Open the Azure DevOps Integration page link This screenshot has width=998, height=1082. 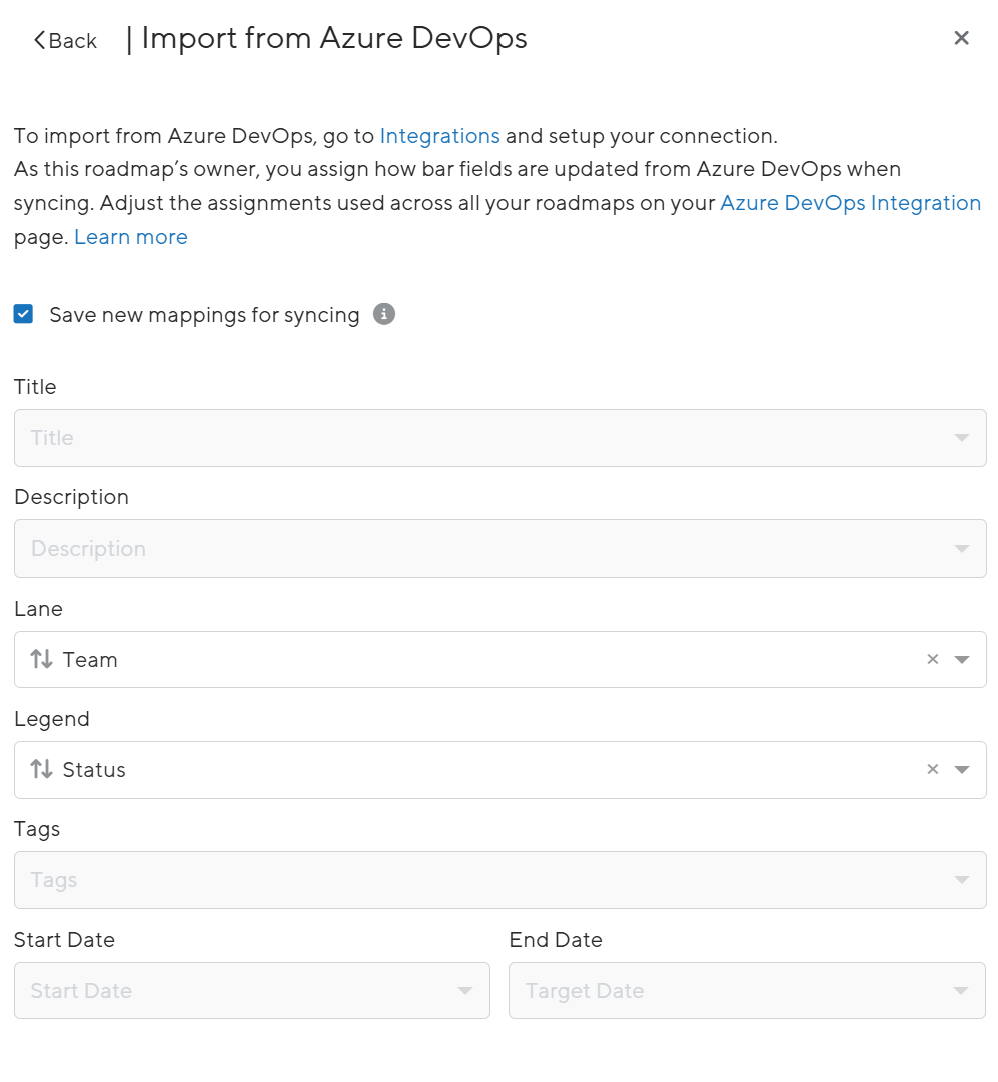(851, 203)
